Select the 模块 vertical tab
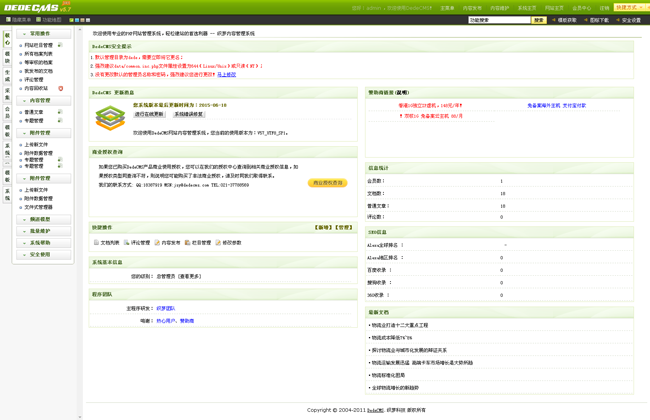Screen dimensions: 650x420 [7, 57]
